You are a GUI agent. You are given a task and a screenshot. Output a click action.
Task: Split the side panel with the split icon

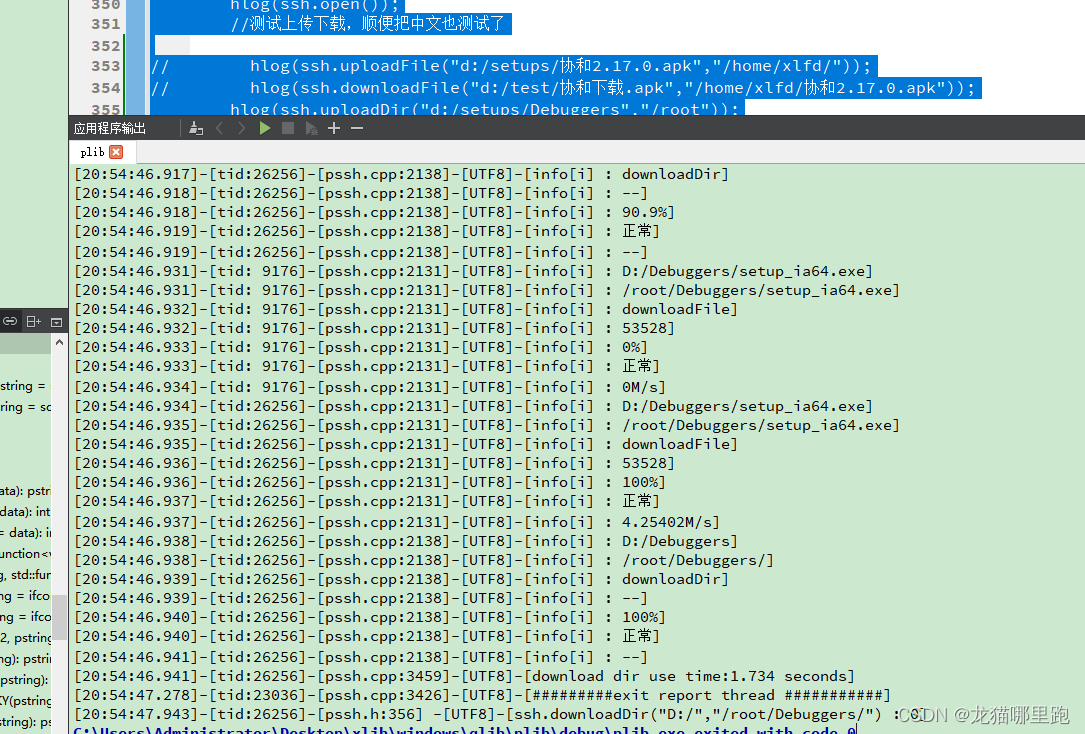(33, 322)
